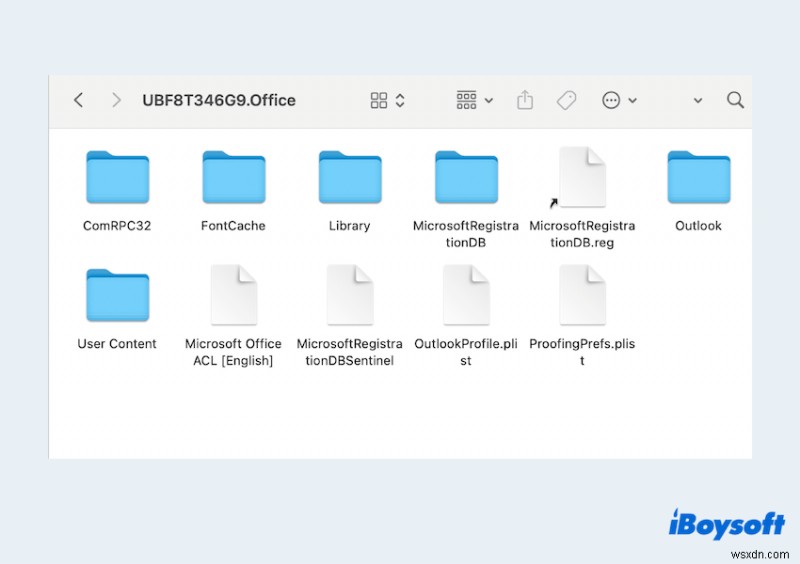The image size is (800, 564).
Task: Click the FontCache name label
Action: click(x=233, y=226)
